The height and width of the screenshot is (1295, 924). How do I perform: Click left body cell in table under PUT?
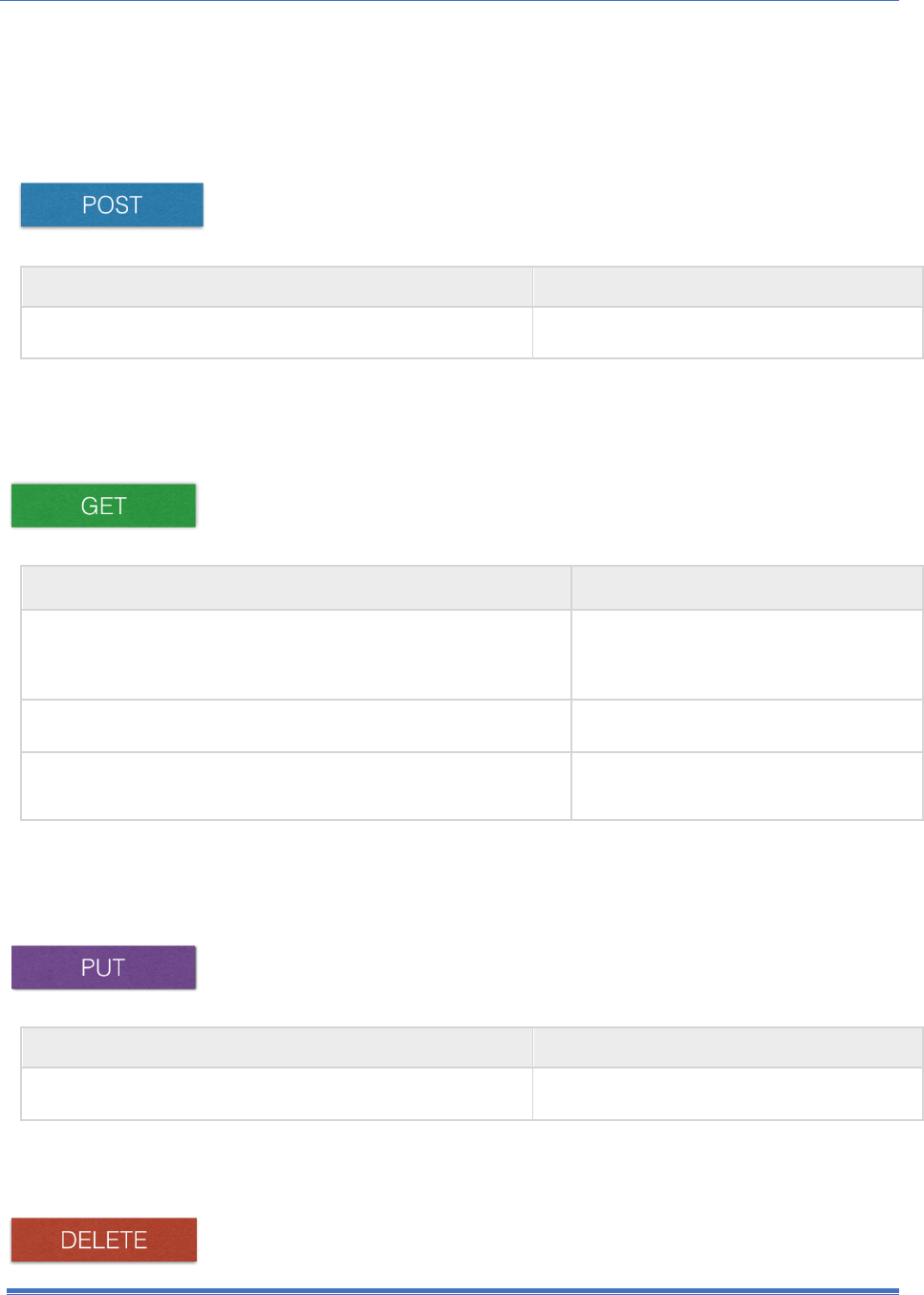pos(276,1093)
